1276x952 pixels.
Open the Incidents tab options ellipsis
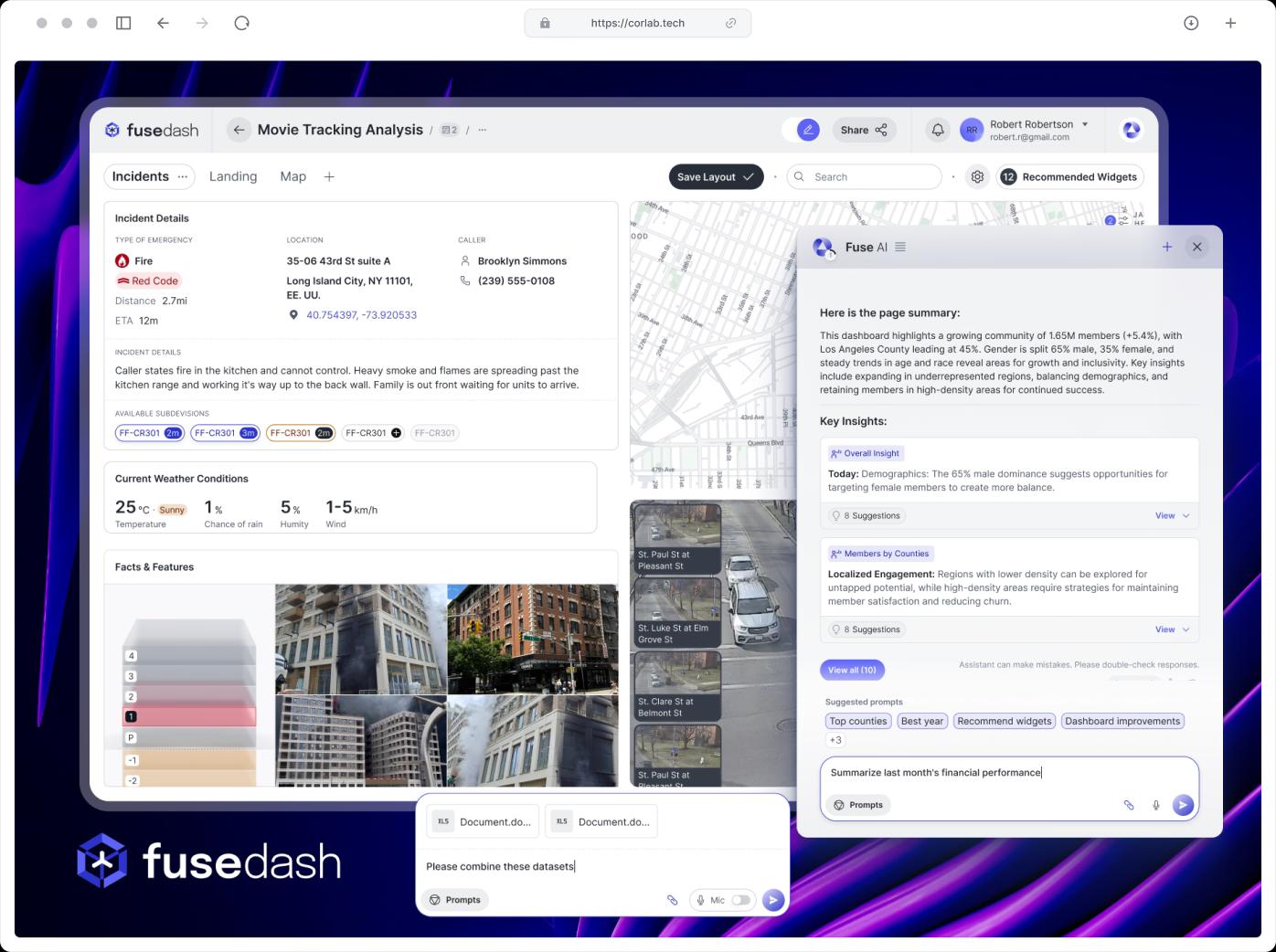[183, 176]
